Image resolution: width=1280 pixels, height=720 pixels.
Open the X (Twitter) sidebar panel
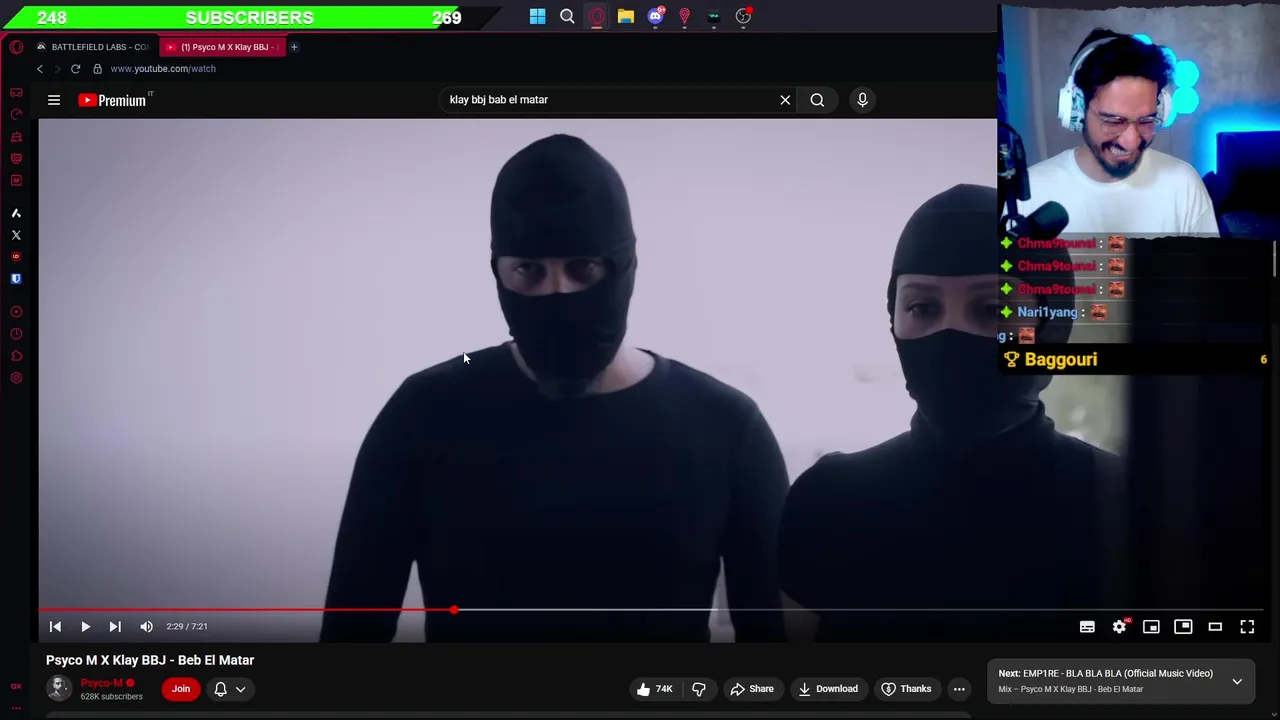pyautogui.click(x=16, y=235)
